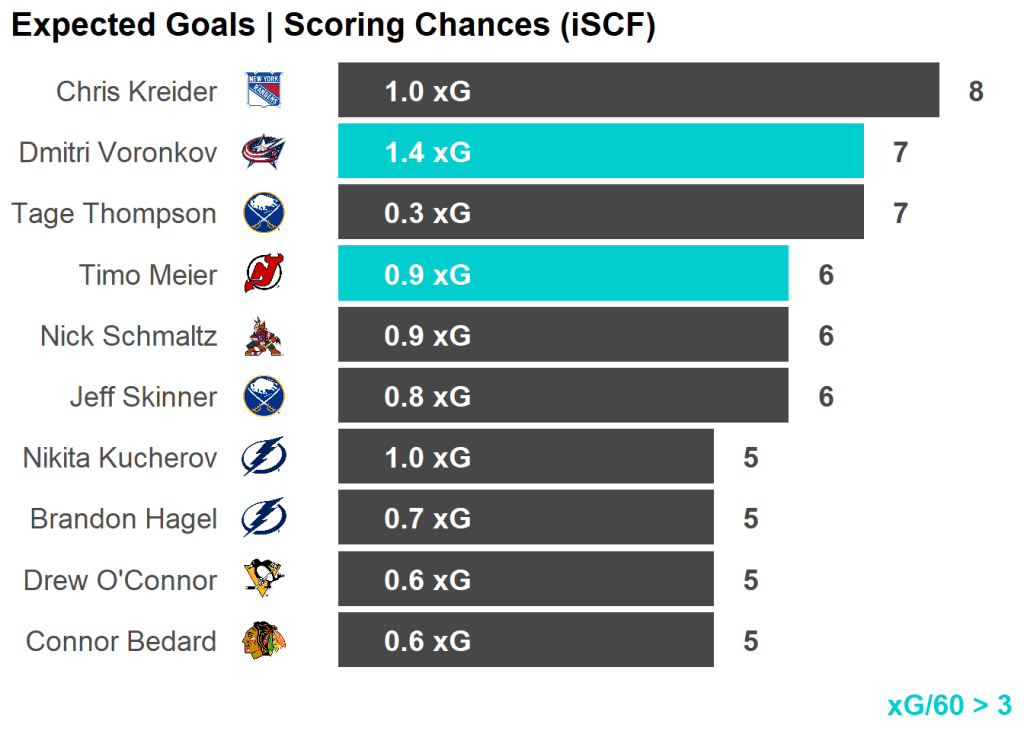This screenshot has height=731, width=1024.
Task: Select Timo Meier's teal 0.9 xG bar
Action: click(562, 274)
